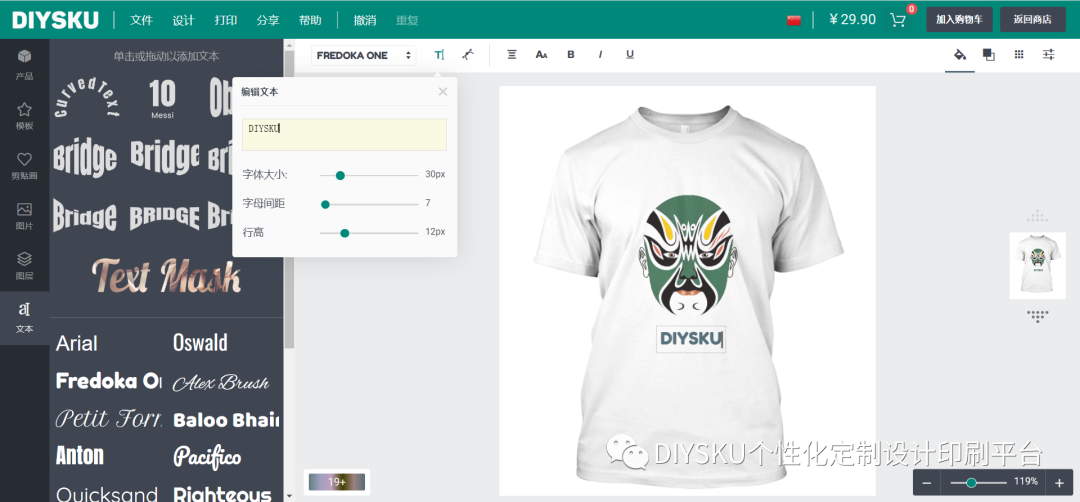This screenshot has width=1080, height=502.
Task: Open the grid position icon
Action: [x=1019, y=55]
